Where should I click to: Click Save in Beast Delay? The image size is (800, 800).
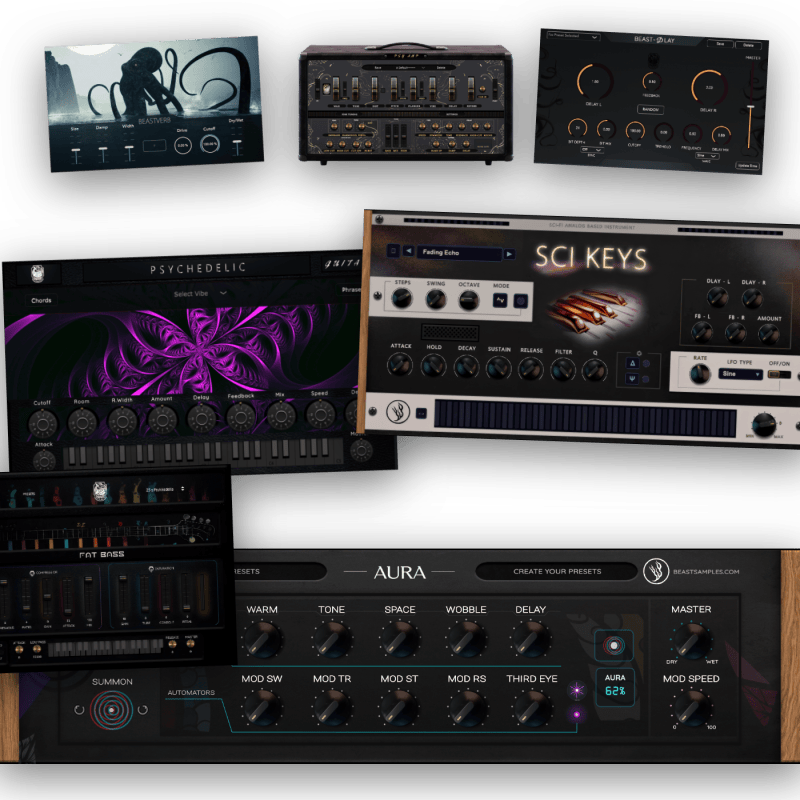click(720, 44)
